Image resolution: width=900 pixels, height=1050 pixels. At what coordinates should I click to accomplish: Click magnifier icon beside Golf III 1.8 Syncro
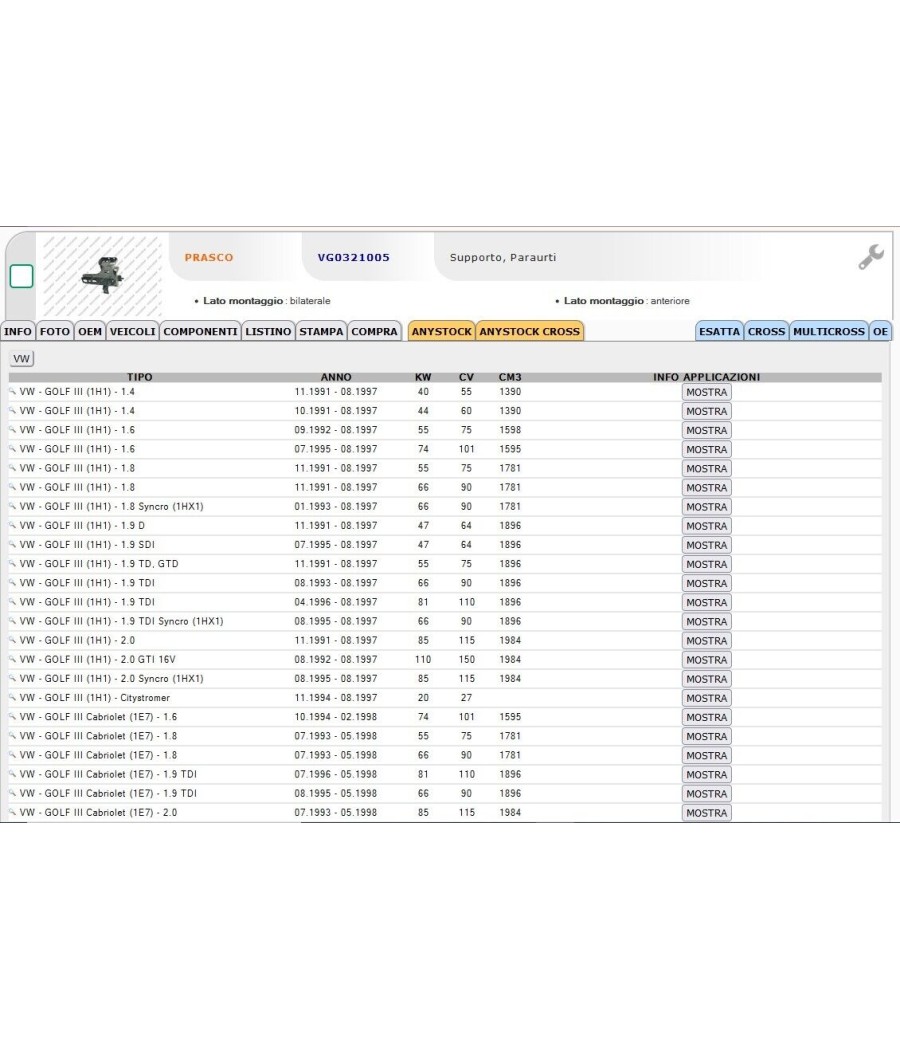tap(12, 506)
